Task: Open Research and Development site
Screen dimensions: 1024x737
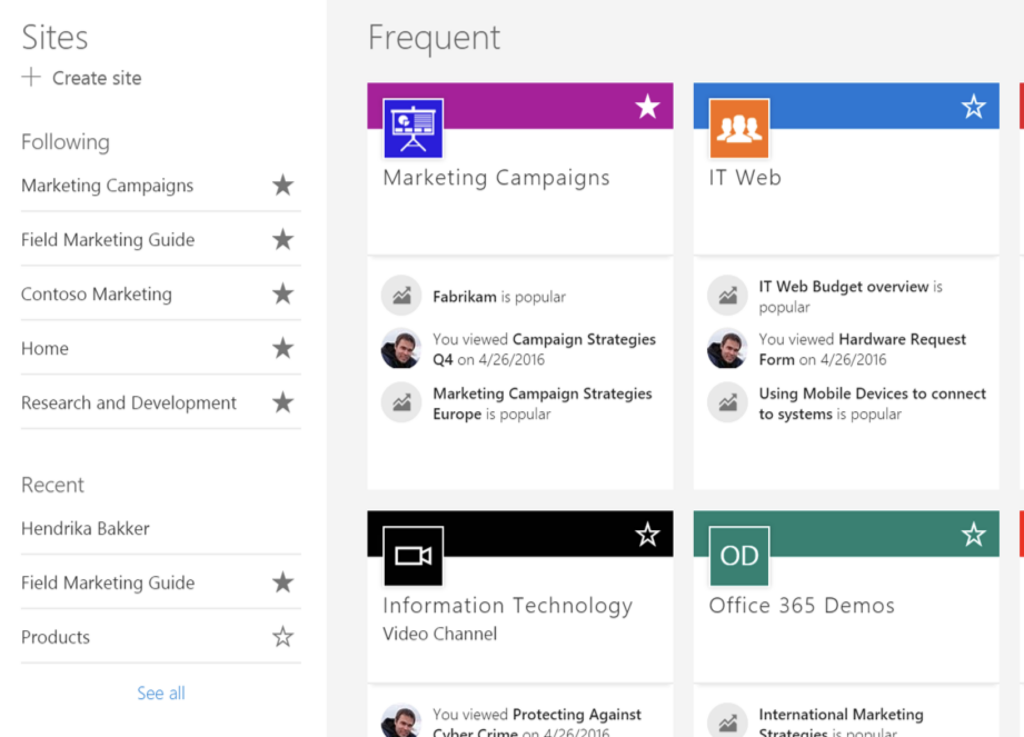Action: pyautogui.click(x=129, y=403)
